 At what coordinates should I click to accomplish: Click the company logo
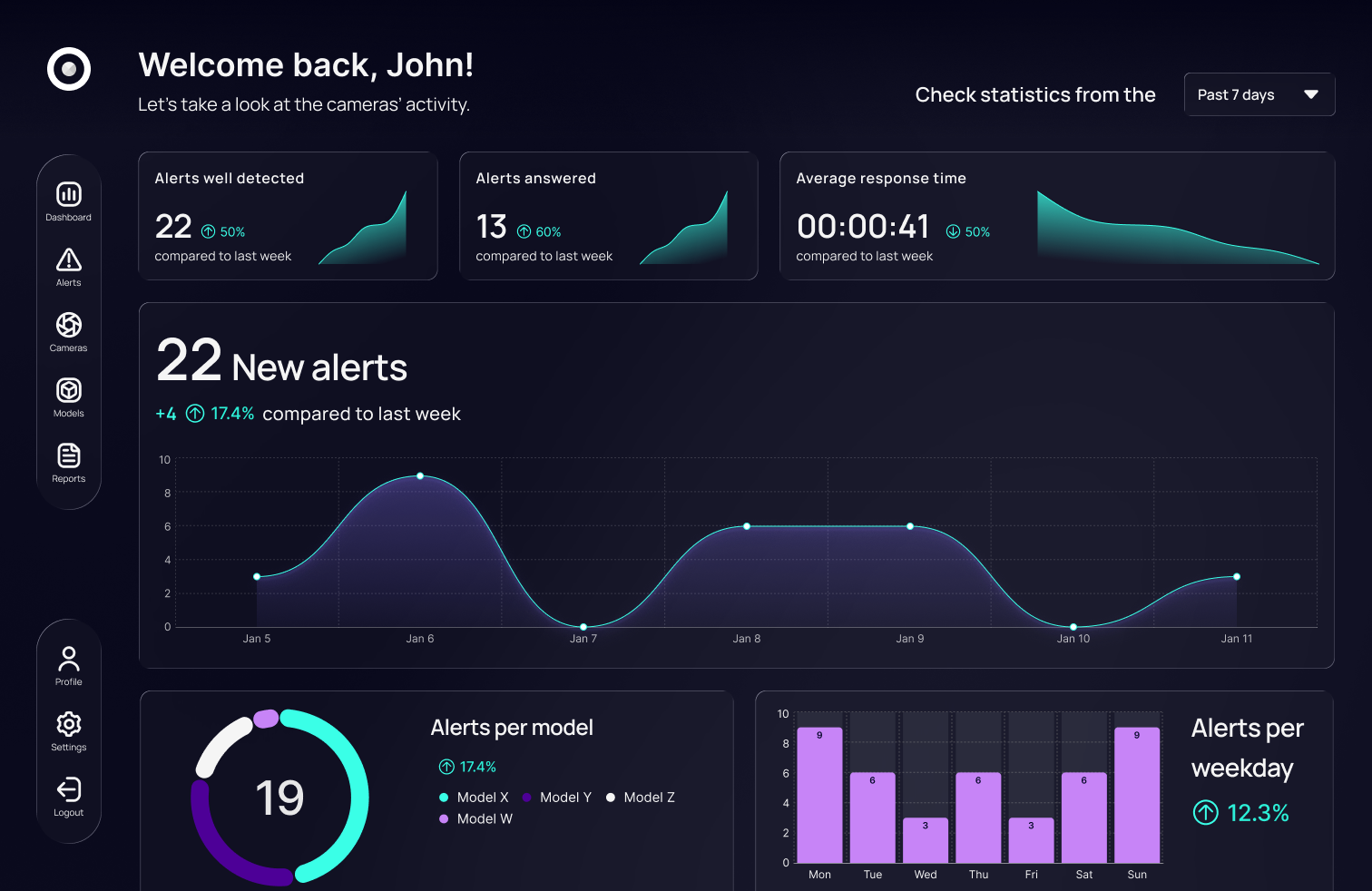(x=68, y=69)
